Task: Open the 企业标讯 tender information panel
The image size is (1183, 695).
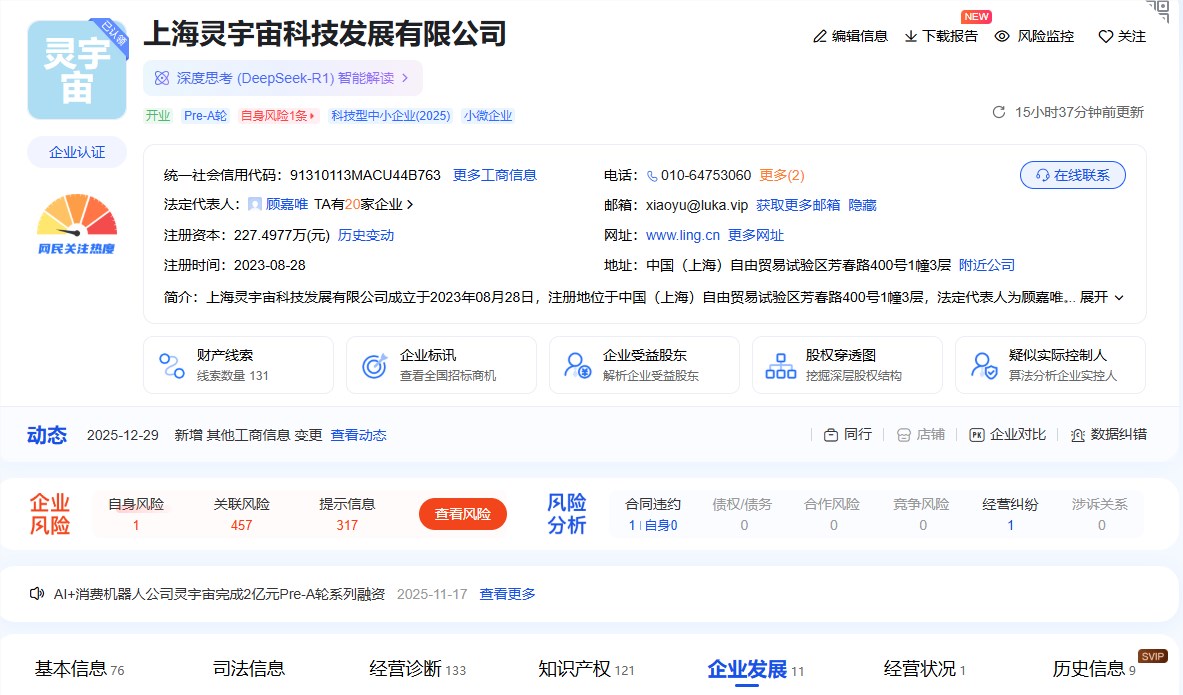Action: [441, 365]
